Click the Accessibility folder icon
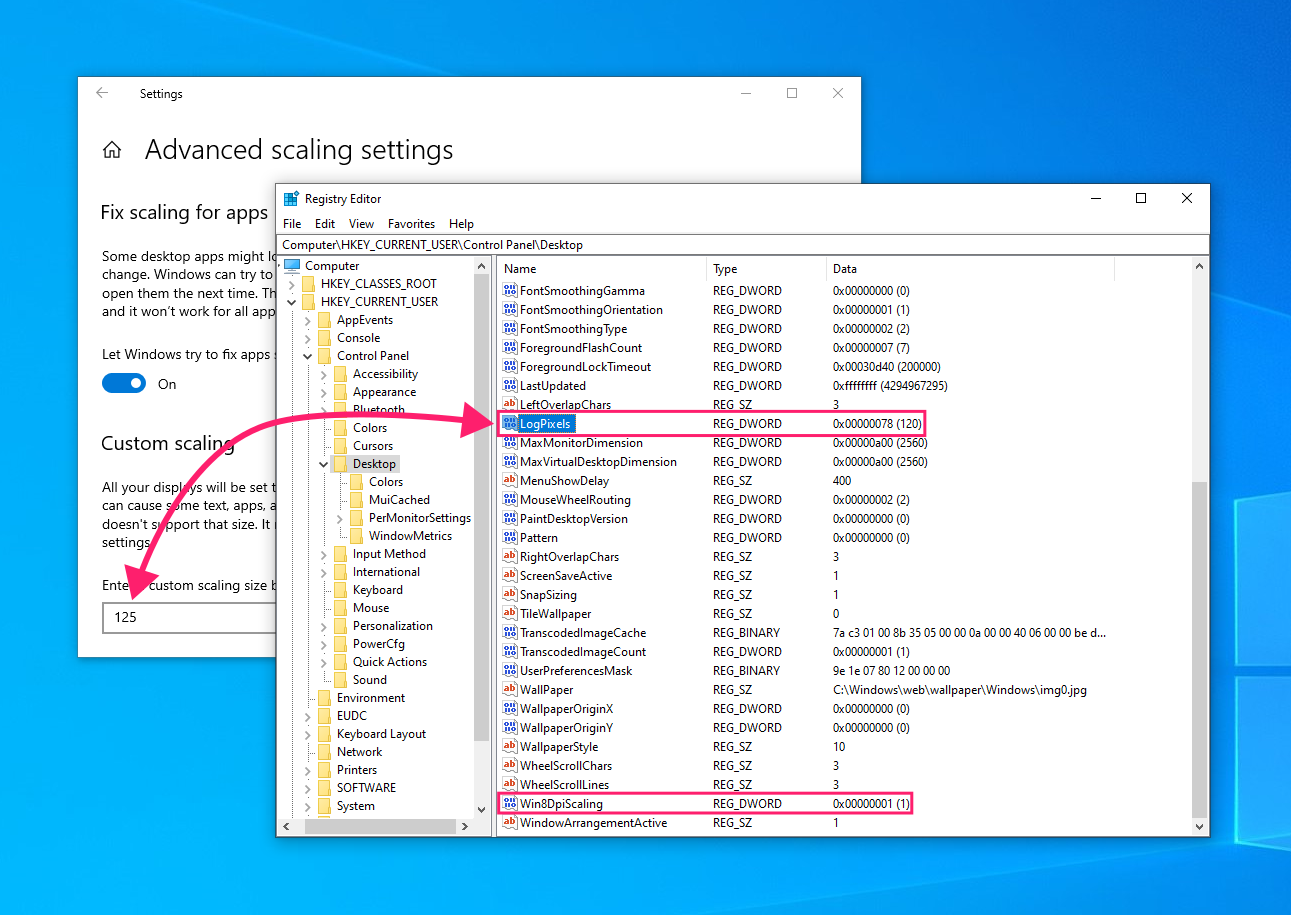The width and height of the screenshot is (1291, 915). [x=340, y=374]
